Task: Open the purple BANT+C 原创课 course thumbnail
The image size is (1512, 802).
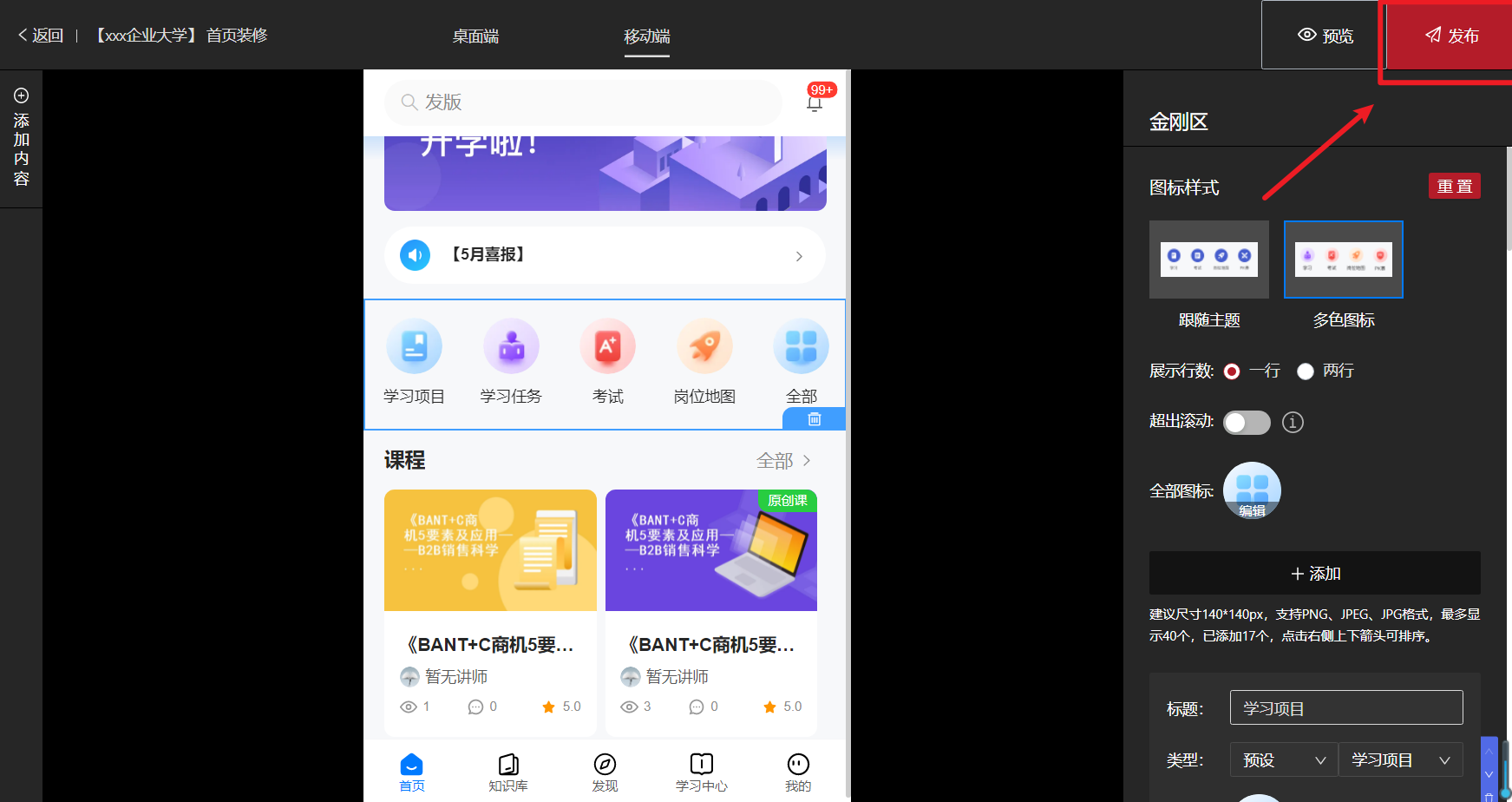Action: click(711, 550)
